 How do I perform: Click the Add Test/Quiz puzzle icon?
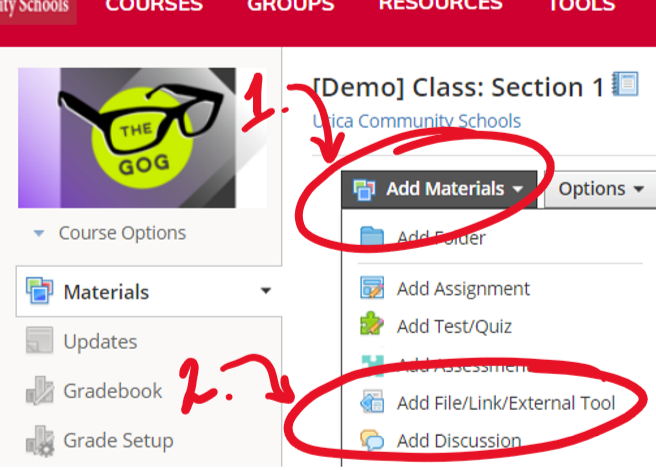point(372,326)
